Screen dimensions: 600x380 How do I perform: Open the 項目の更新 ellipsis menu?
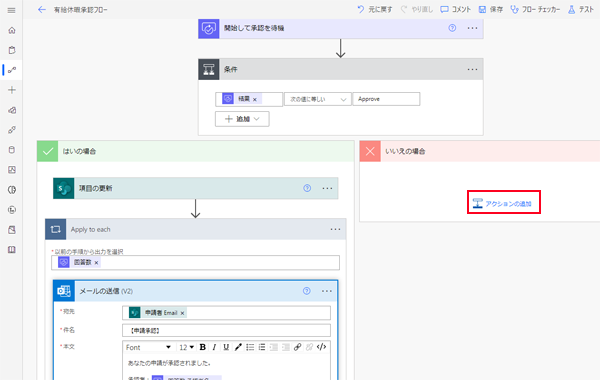pos(327,188)
